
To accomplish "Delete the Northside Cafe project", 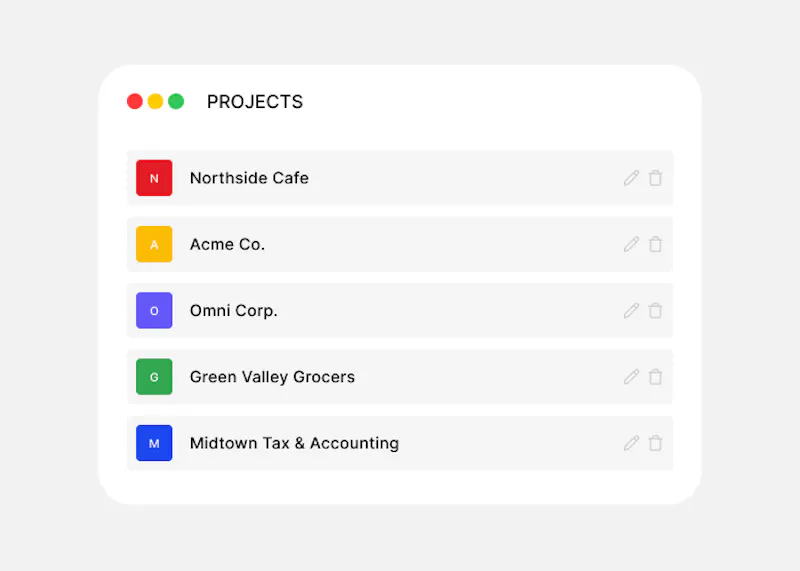I will point(656,178).
